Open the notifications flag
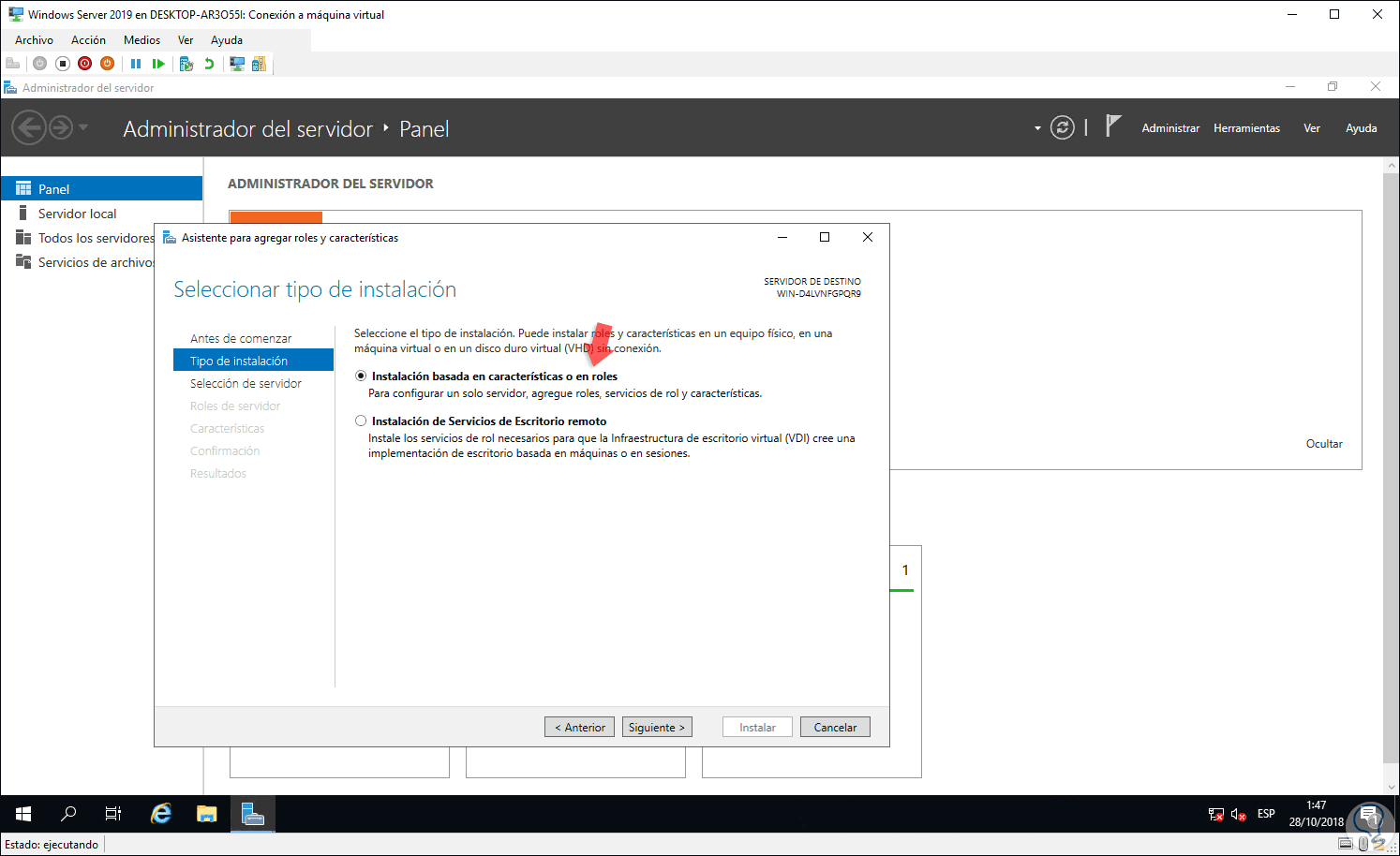 (1112, 126)
